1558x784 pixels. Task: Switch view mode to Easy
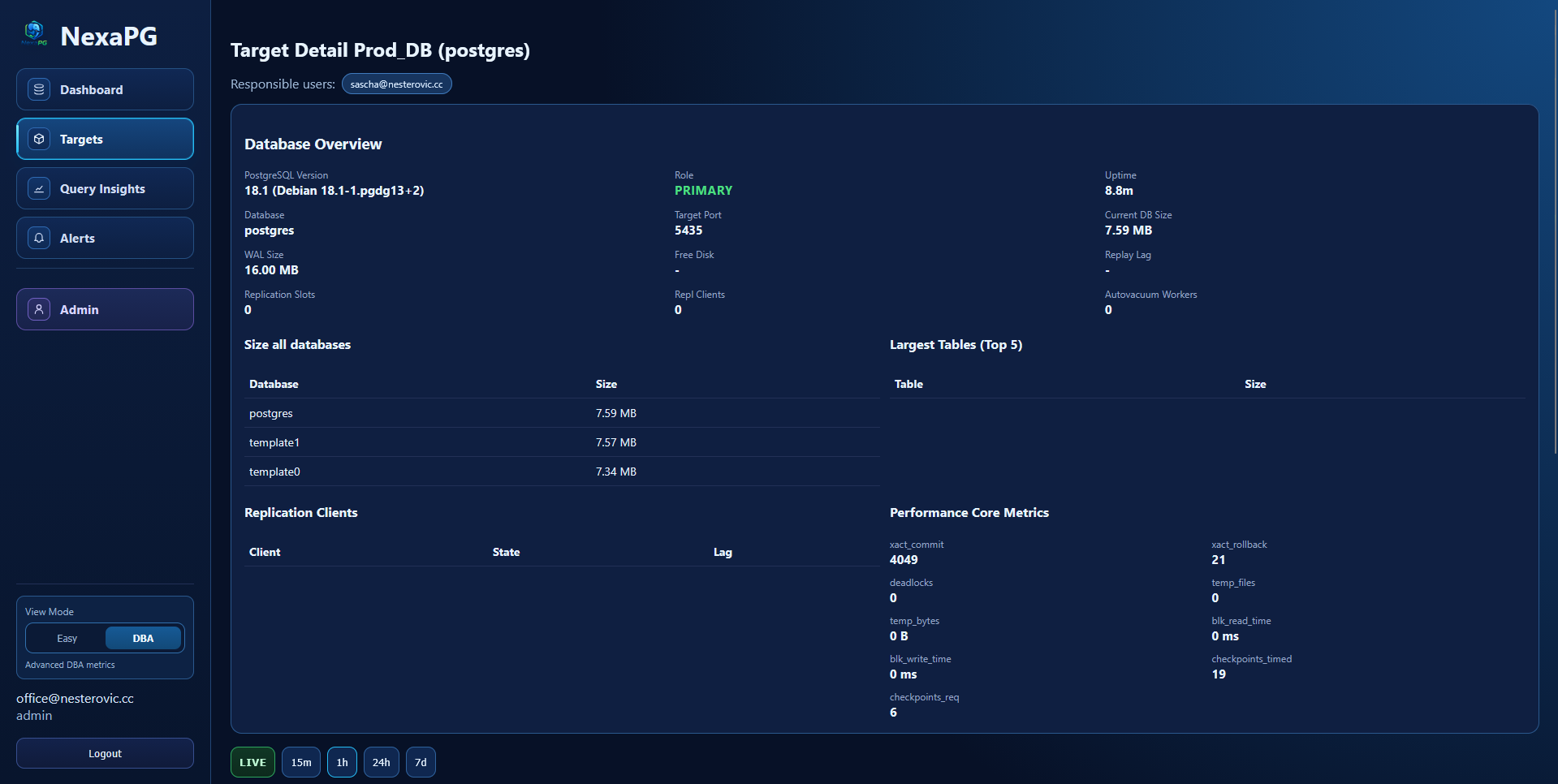pyautogui.click(x=67, y=639)
